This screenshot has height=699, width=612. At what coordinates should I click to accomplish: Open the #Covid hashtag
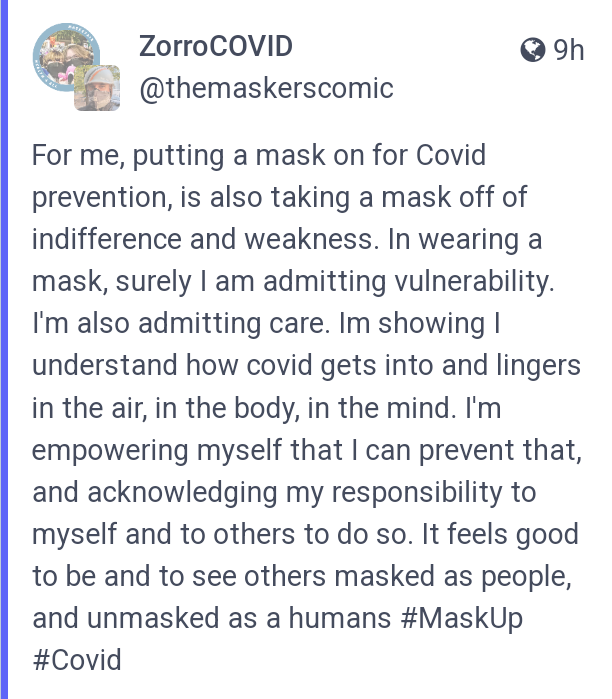77,660
